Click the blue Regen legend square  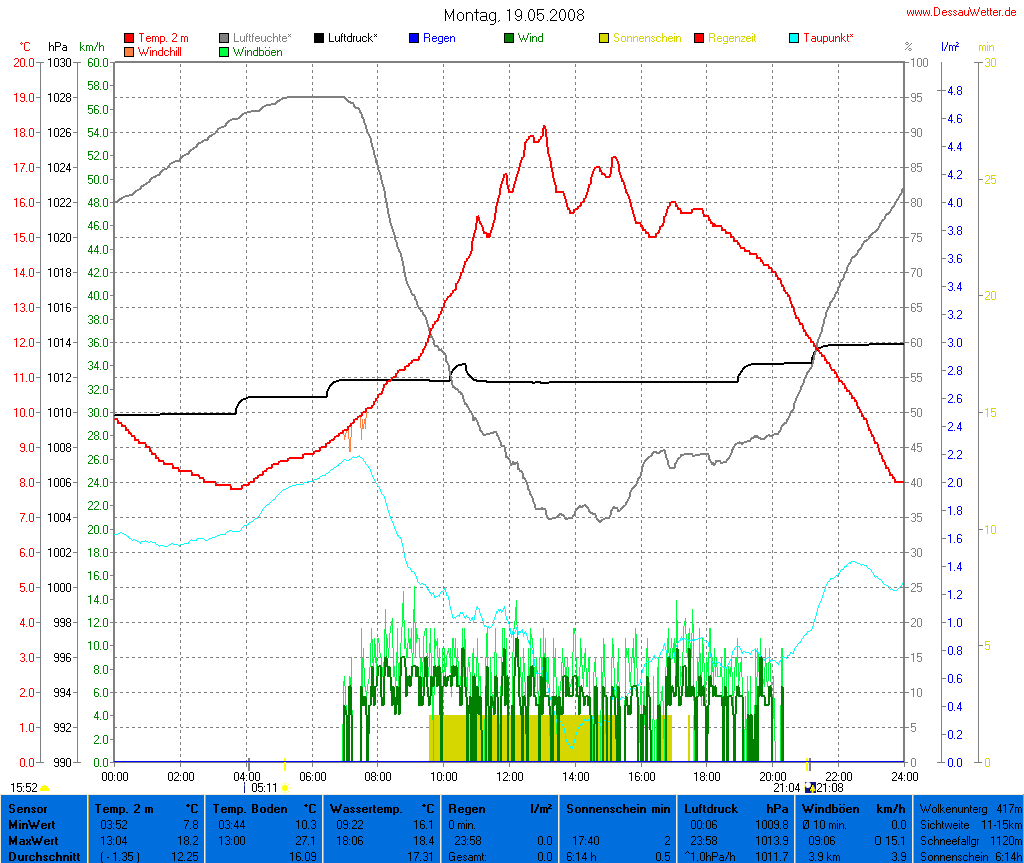414,38
